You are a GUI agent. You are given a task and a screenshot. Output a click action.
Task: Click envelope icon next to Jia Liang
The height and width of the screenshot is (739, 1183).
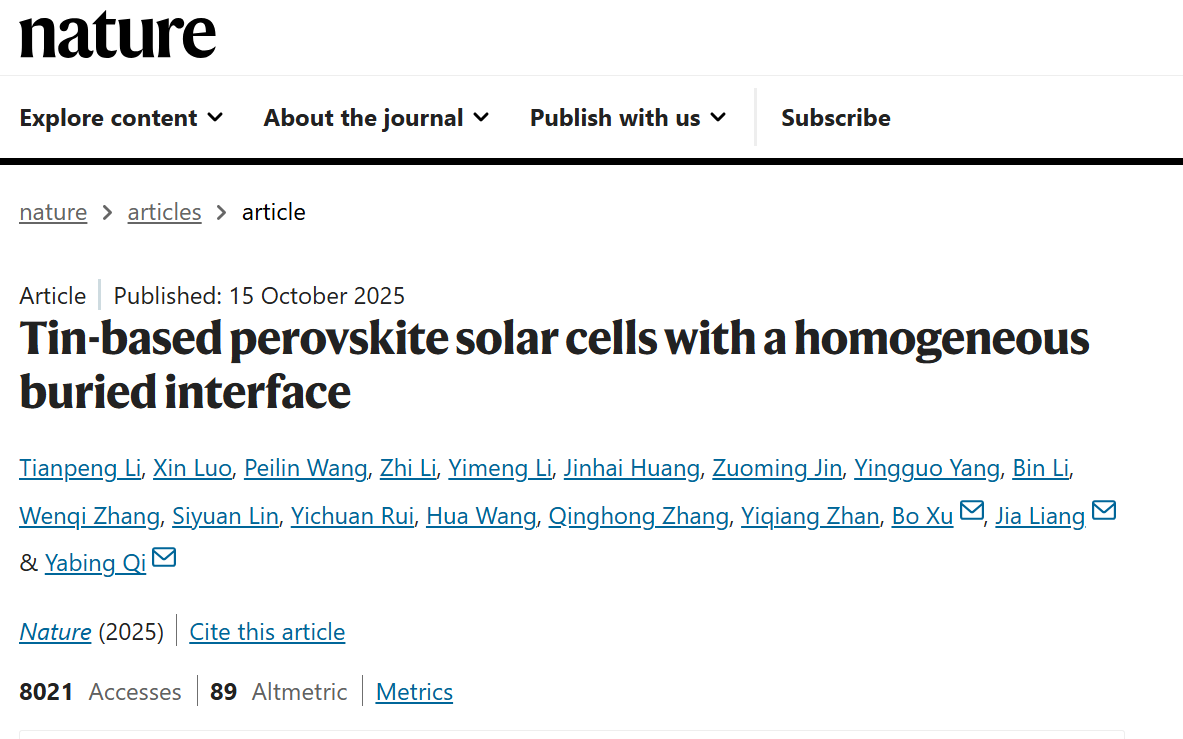coord(1103,512)
